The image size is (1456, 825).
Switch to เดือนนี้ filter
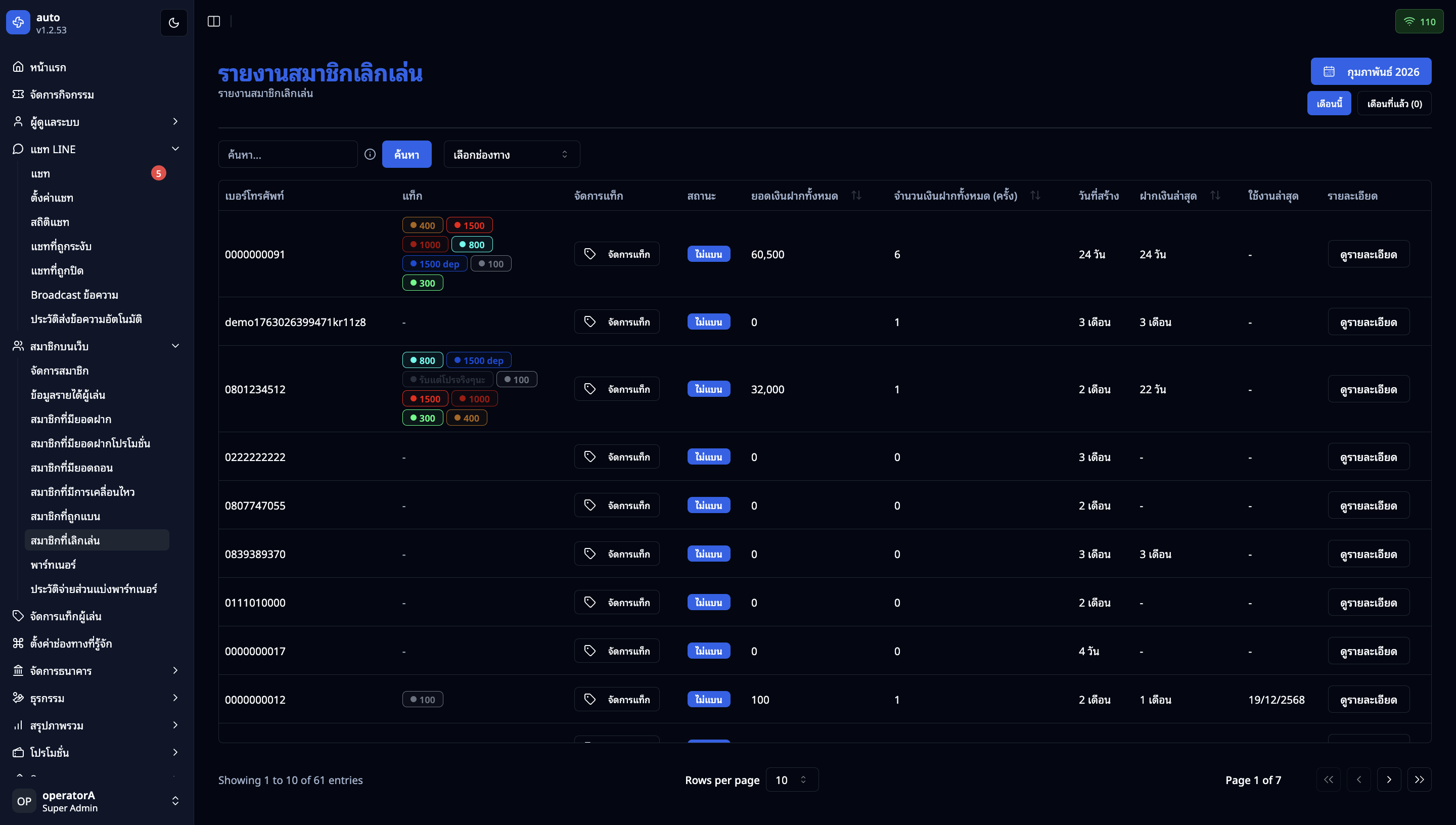pos(1329,103)
